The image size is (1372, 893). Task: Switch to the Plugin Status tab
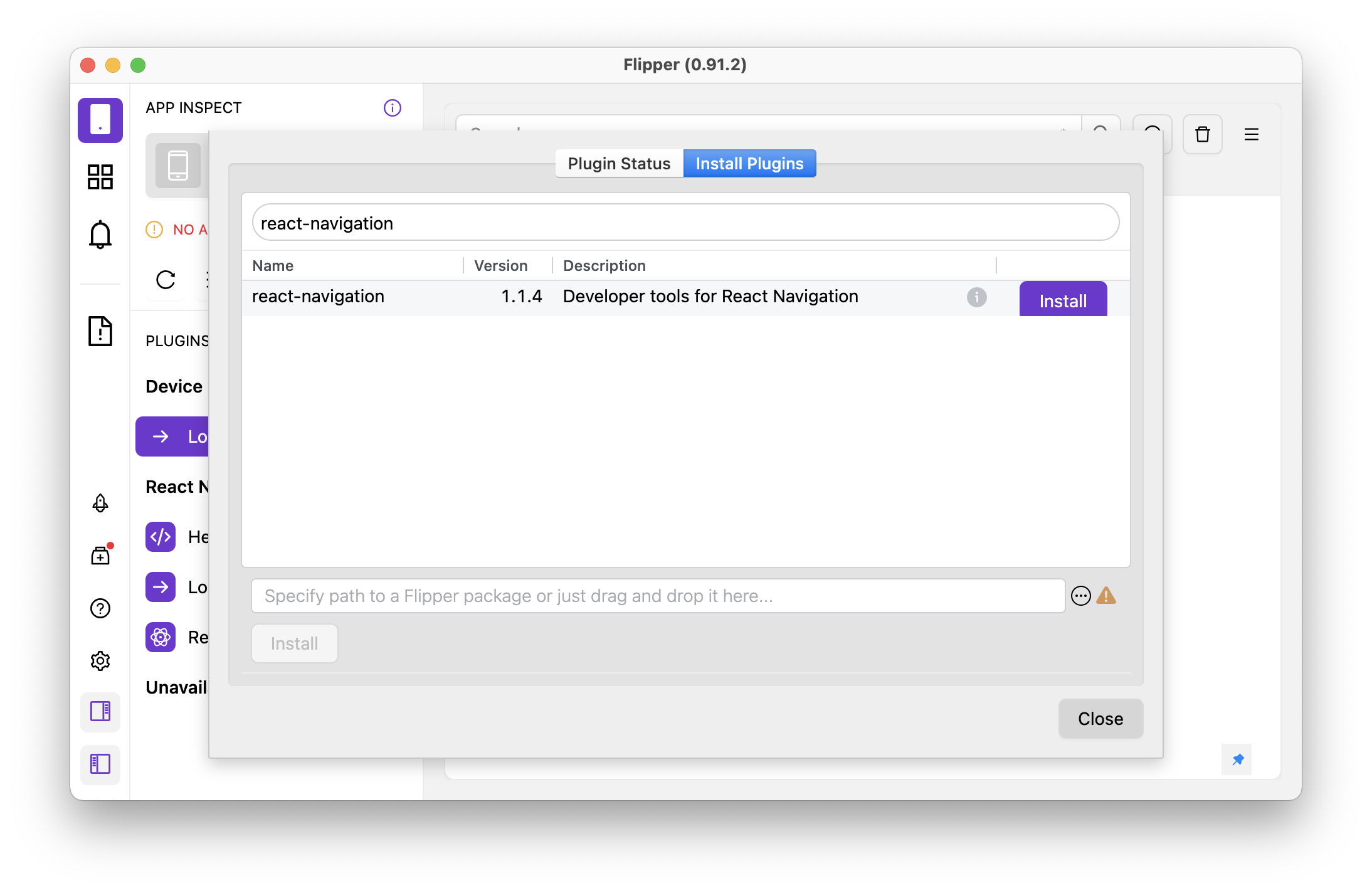619,164
